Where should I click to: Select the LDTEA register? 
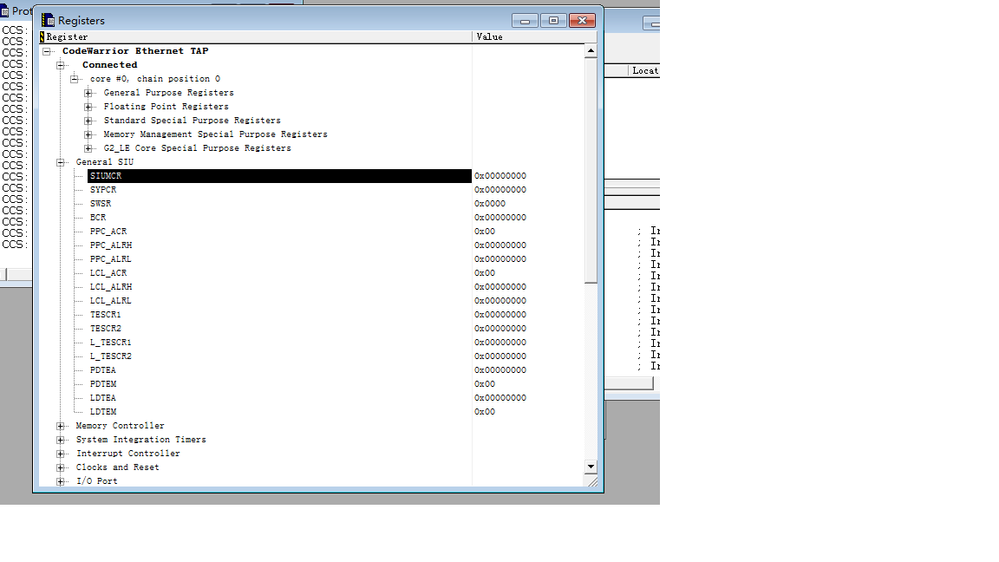click(103, 398)
